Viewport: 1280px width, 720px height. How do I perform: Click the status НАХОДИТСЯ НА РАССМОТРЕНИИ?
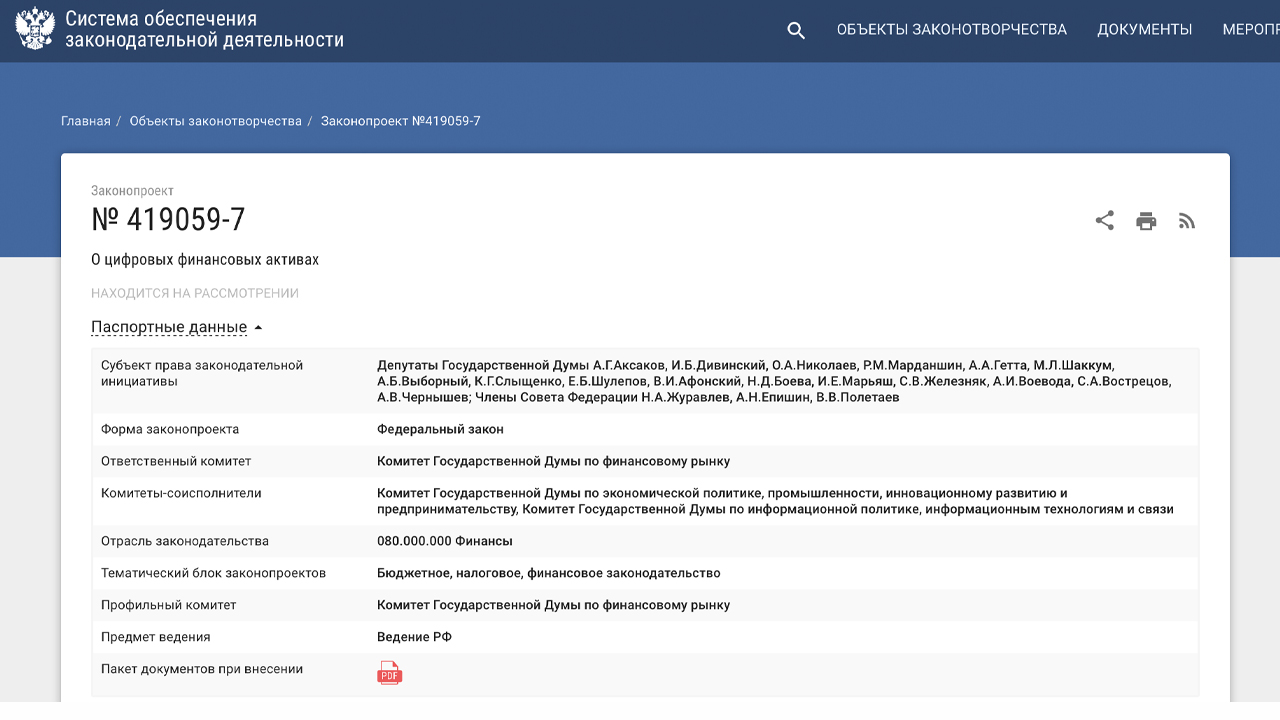tap(195, 293)
